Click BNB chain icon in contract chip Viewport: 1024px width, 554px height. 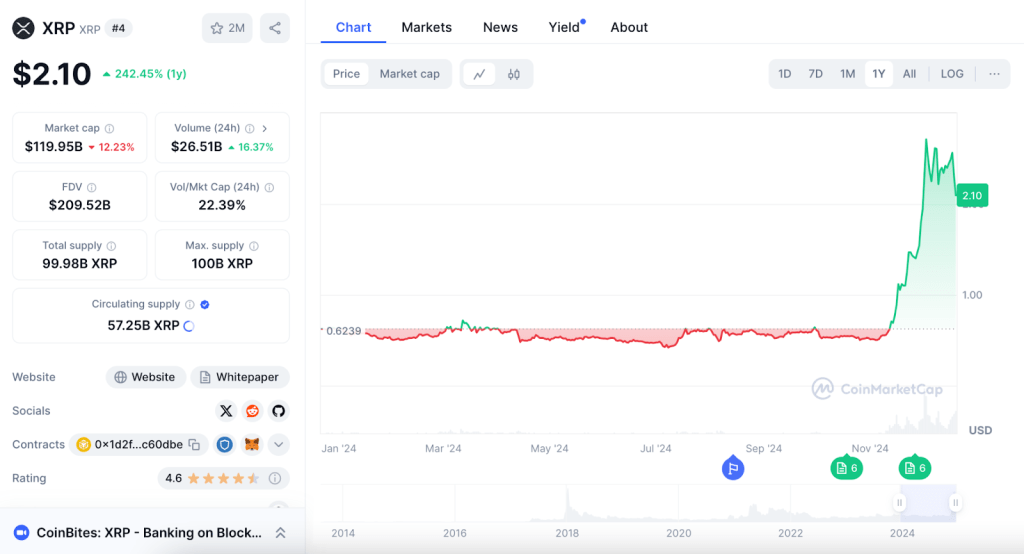click(84, 445)
